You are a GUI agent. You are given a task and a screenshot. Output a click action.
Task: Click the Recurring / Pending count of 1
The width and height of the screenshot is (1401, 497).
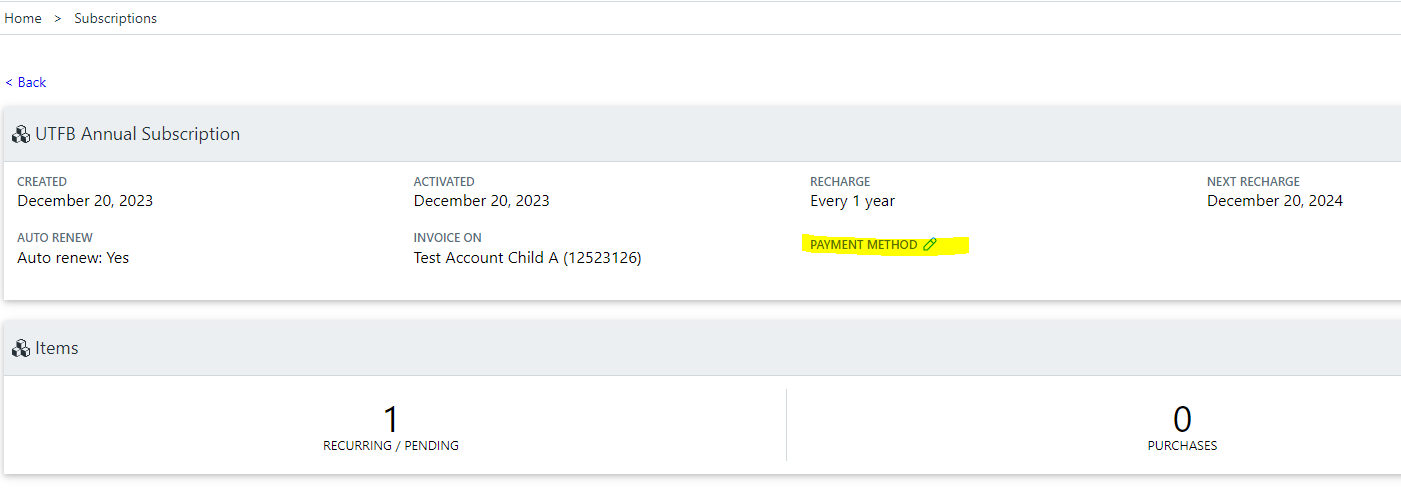(391, 419)
